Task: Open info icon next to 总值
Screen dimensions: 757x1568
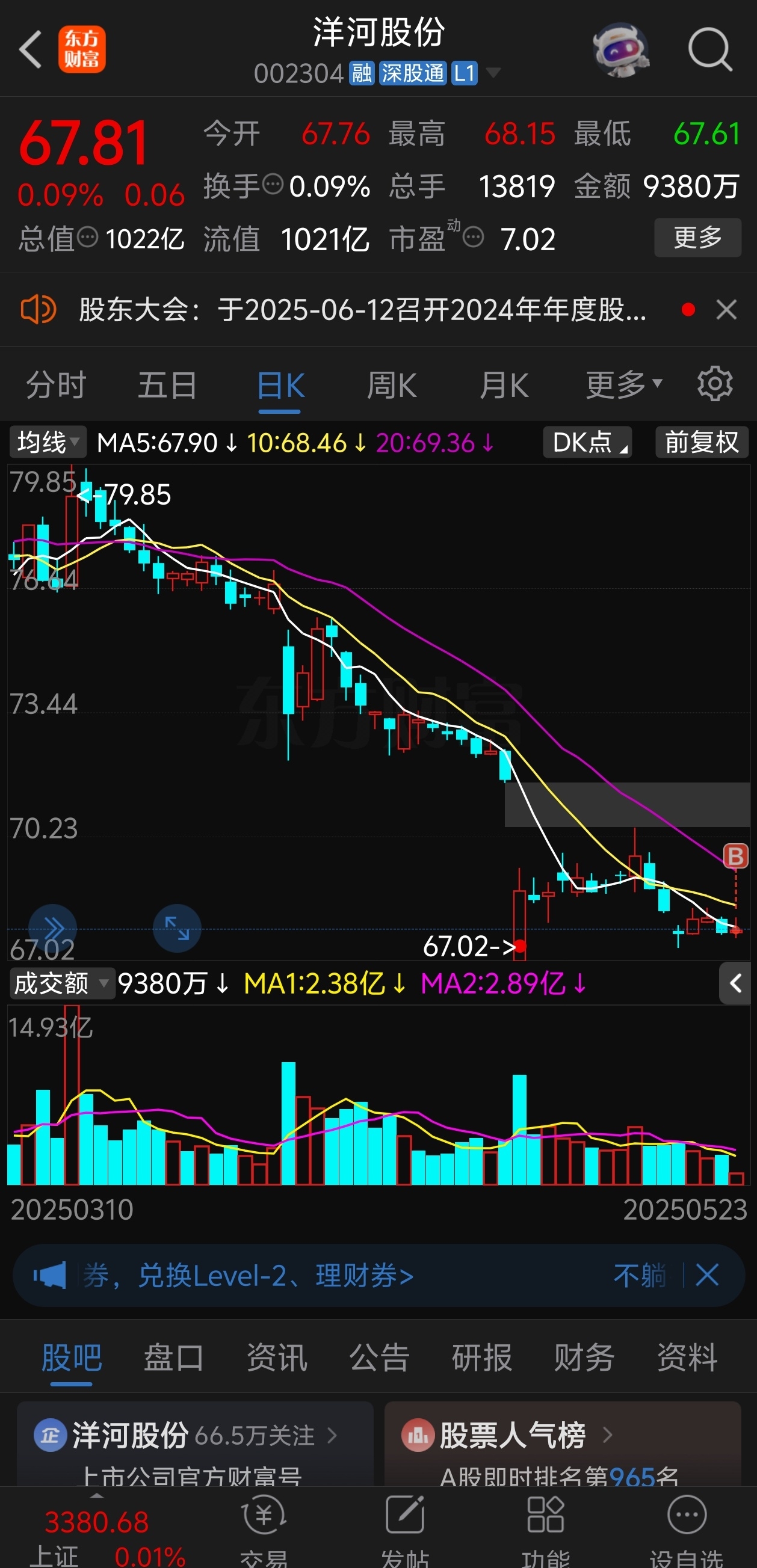Action: coord(88,236)
